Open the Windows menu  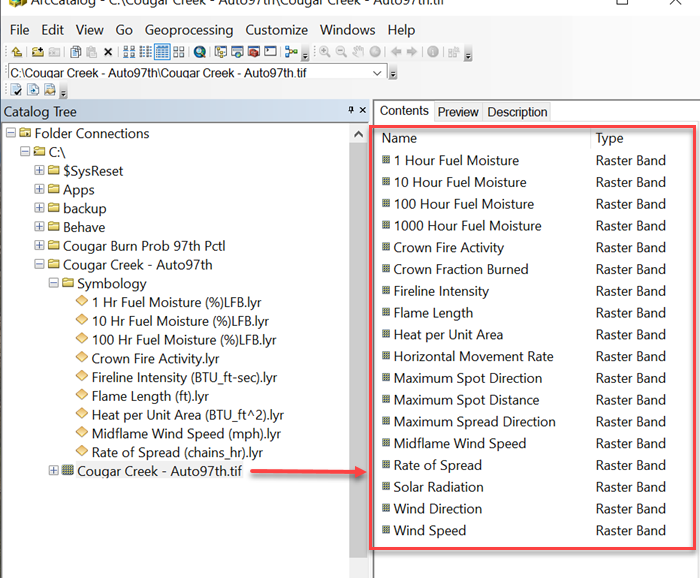pos(347,30)
